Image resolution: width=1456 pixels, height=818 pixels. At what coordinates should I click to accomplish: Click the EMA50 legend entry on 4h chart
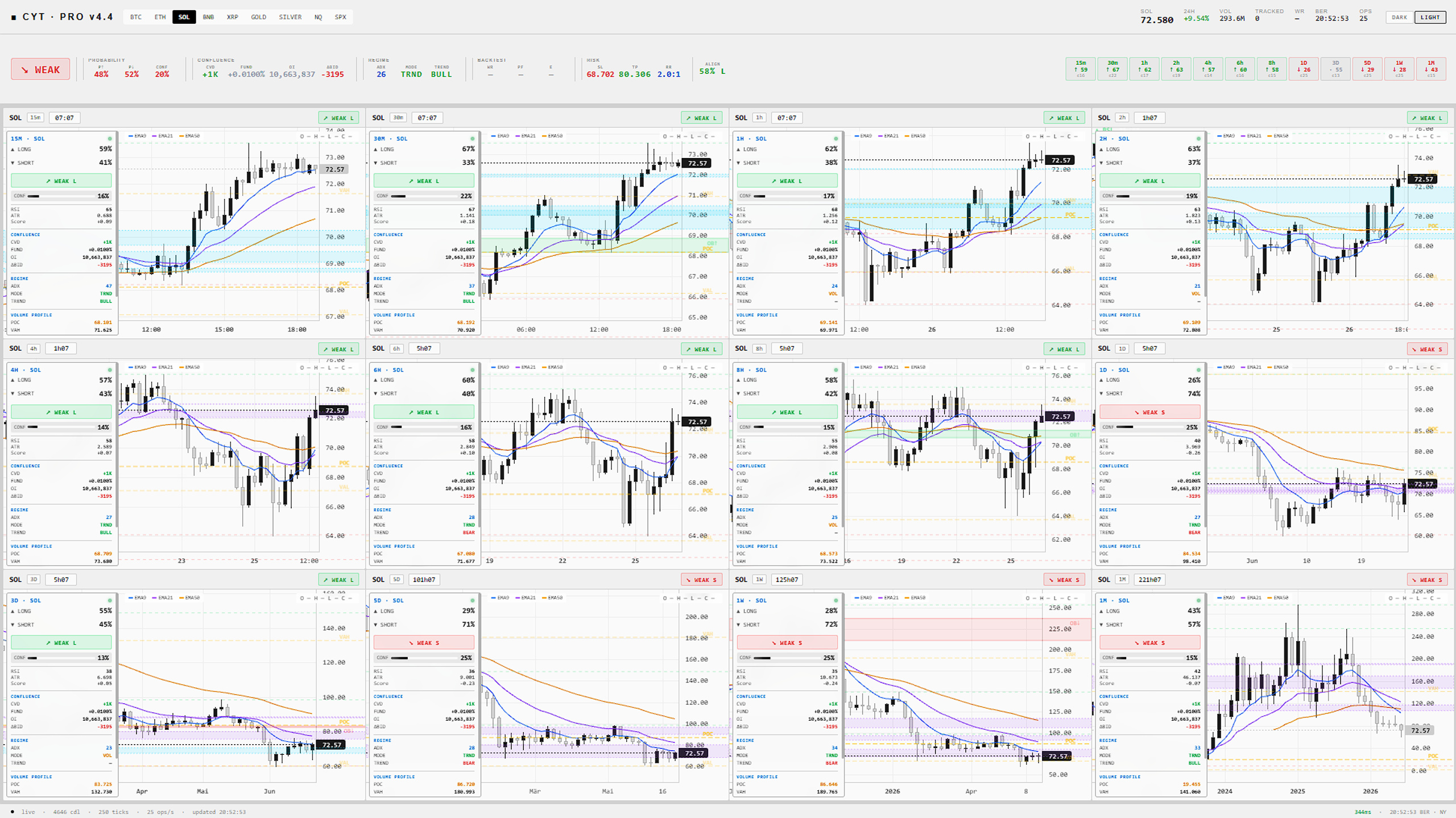[189, 367]
